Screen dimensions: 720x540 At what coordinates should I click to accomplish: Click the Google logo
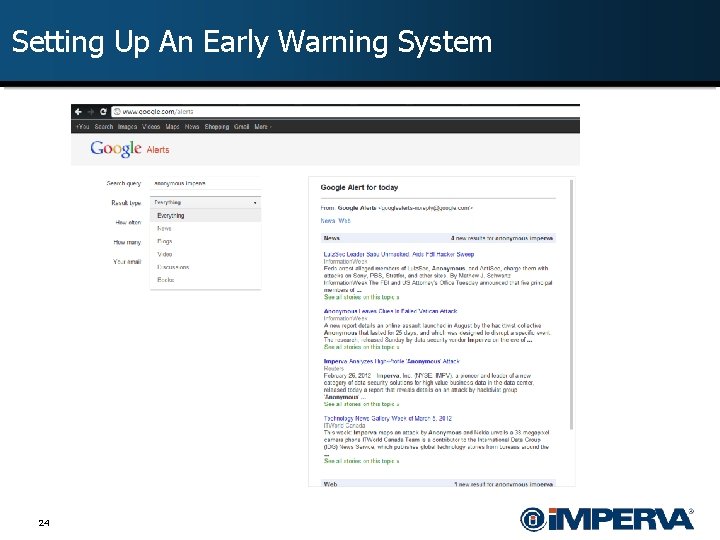click(x=116, y=149)
